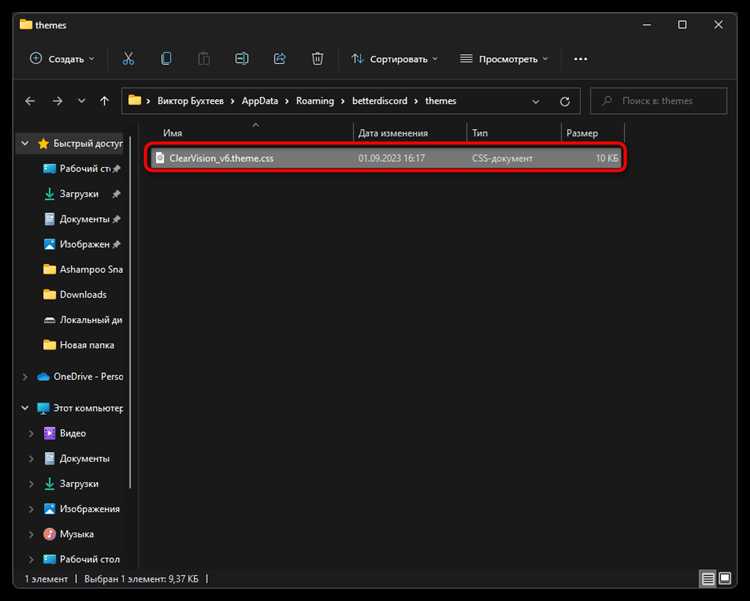Screen dimensions: 750x601
Task: Go forward with the right arrow
Action: coord(57,101)
